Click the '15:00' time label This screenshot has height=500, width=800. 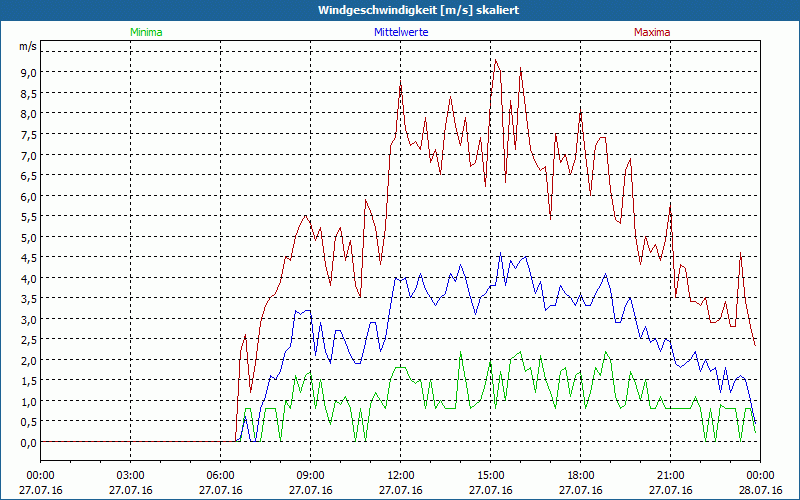491,476
